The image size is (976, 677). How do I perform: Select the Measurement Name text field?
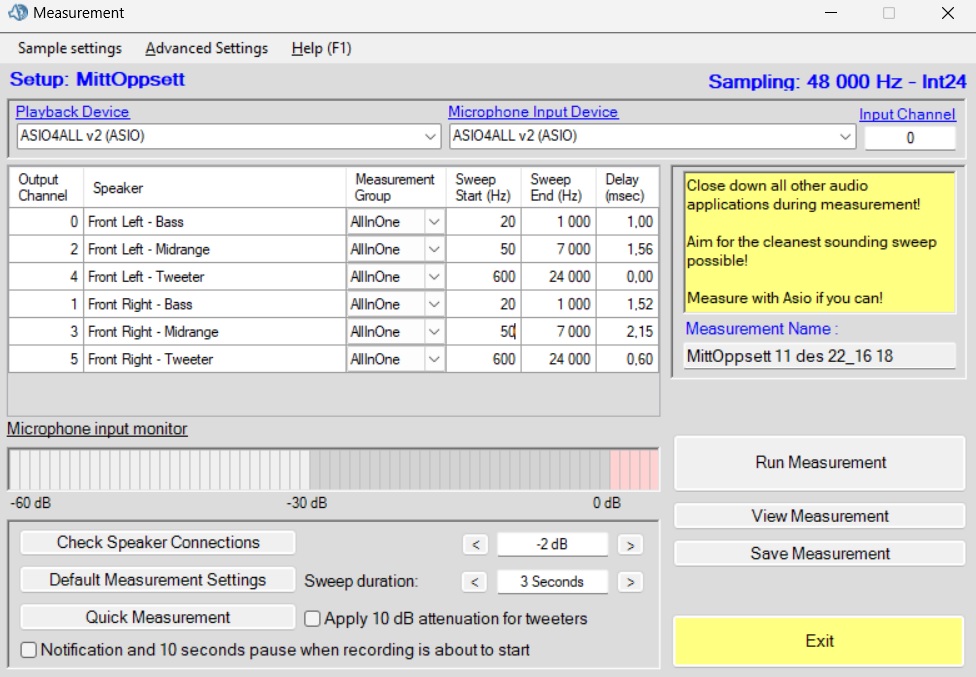[819, 356]
